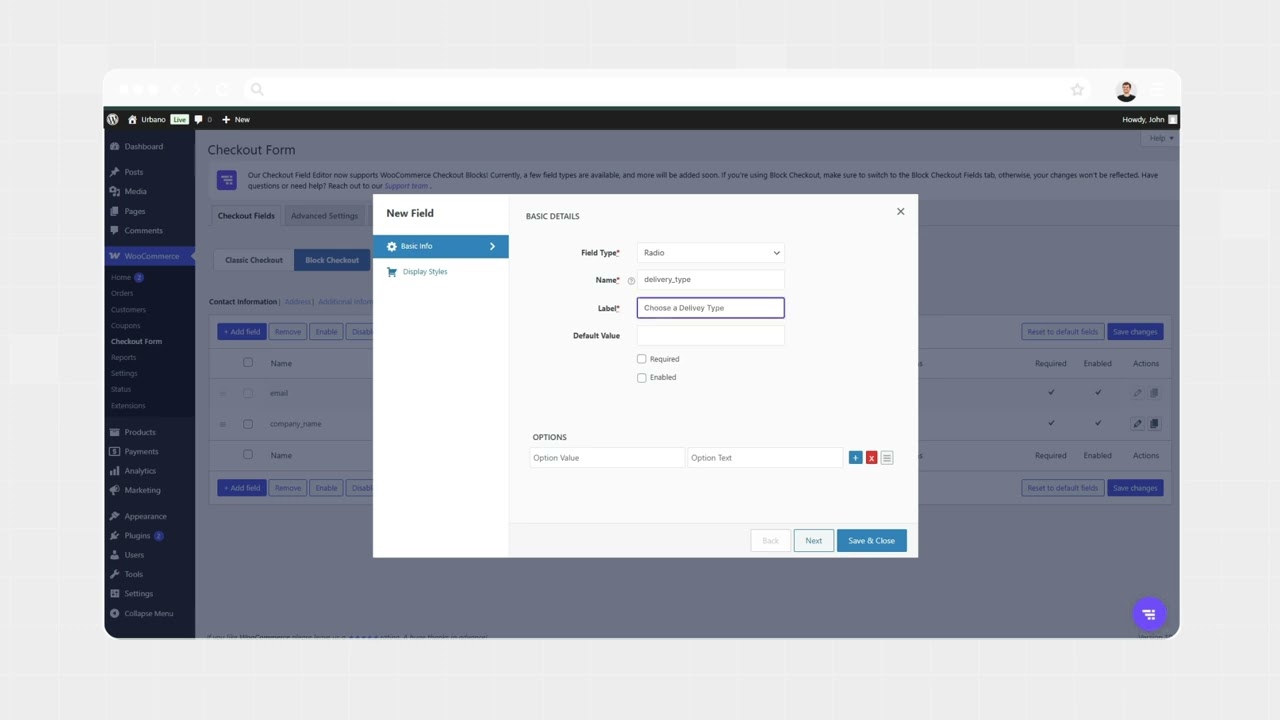This screenshot has width=1280, height=720.
Task: Open Plugins in the sidebar
Action: [x=137, y=535]
